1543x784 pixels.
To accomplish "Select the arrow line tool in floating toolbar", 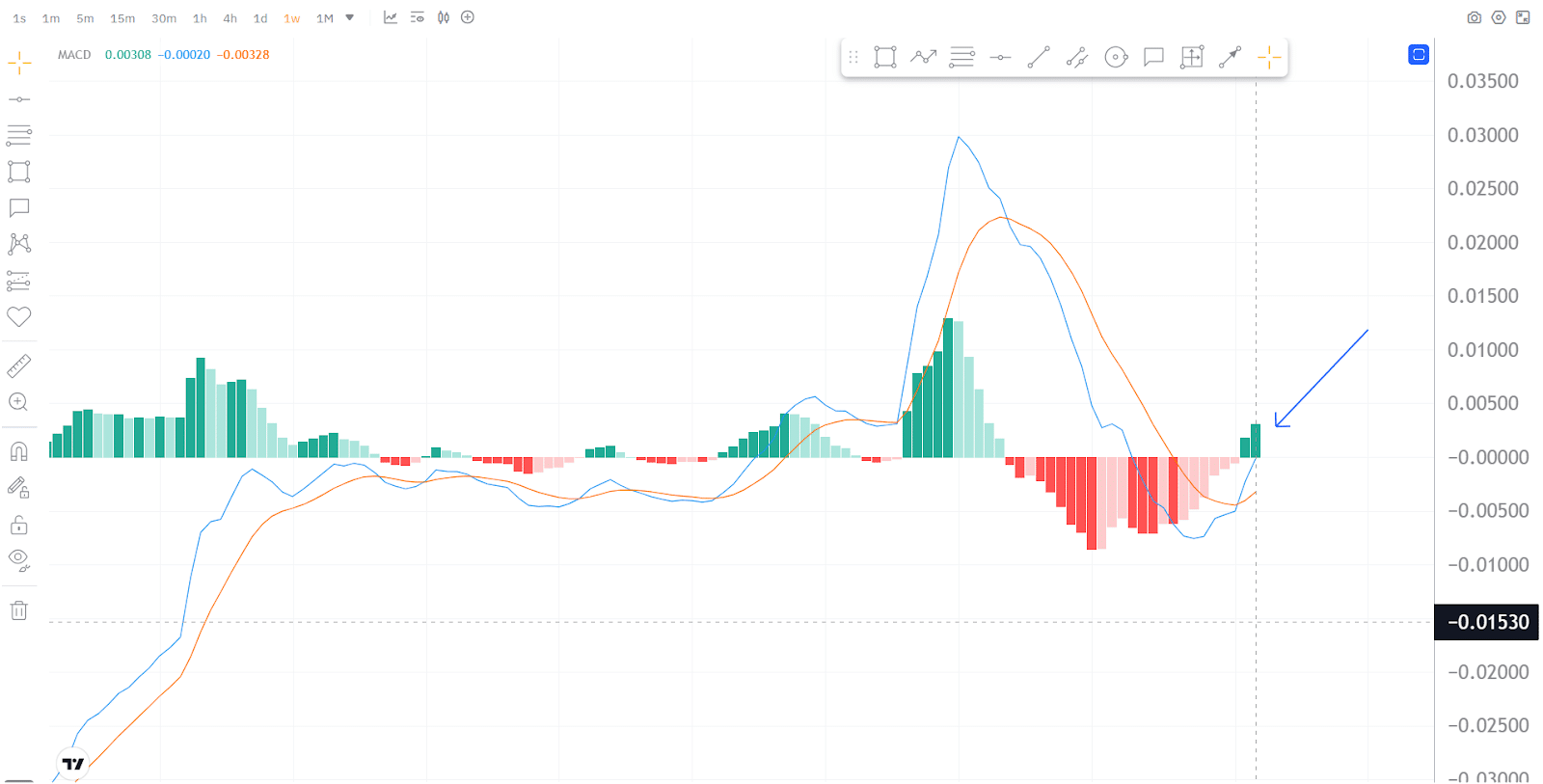I will [x=1230, y=57].
